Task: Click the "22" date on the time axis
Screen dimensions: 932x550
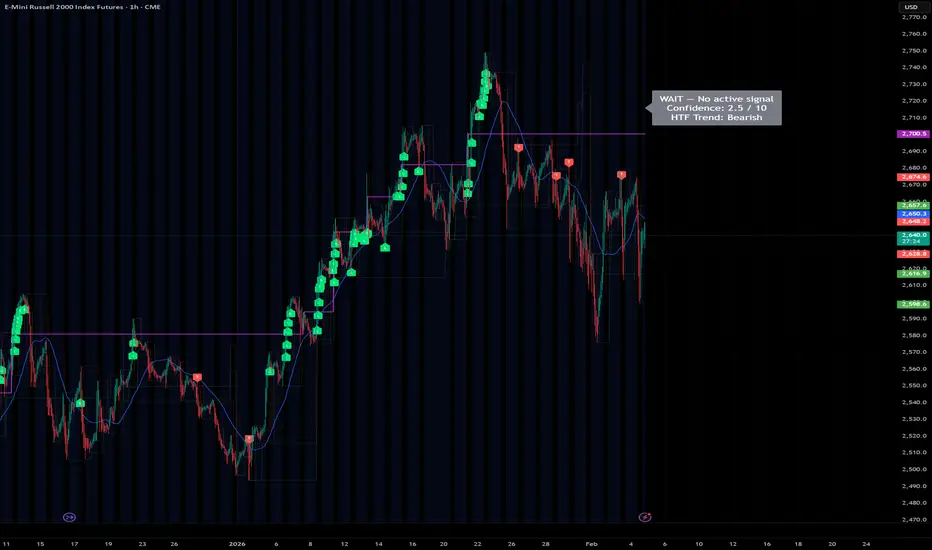Action: click(x=477, y=543)
